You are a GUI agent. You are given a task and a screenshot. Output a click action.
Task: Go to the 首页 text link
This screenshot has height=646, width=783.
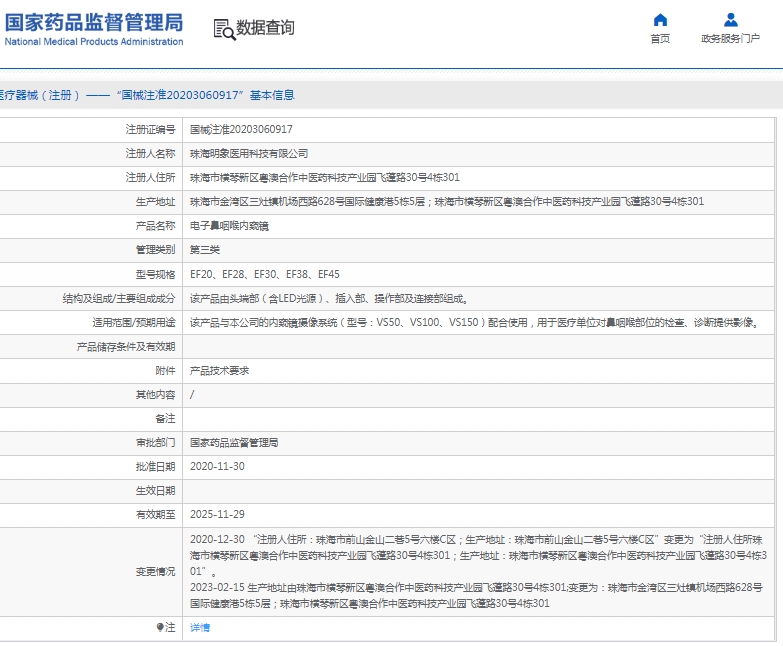[660, 38]
